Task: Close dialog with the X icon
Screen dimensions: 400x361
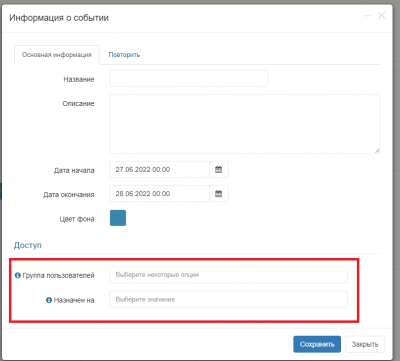Action: (x=381, y=16)
